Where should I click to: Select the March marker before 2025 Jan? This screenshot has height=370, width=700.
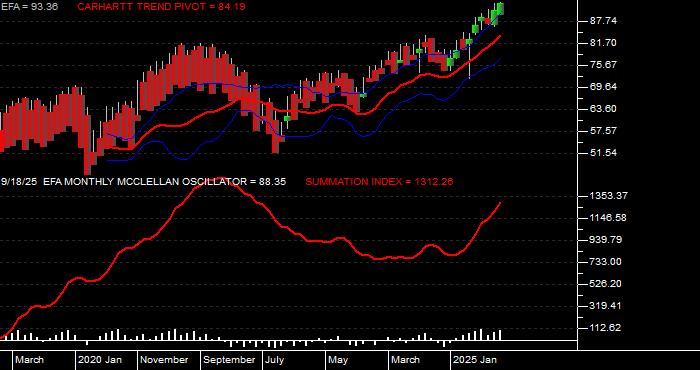point(406,360)
